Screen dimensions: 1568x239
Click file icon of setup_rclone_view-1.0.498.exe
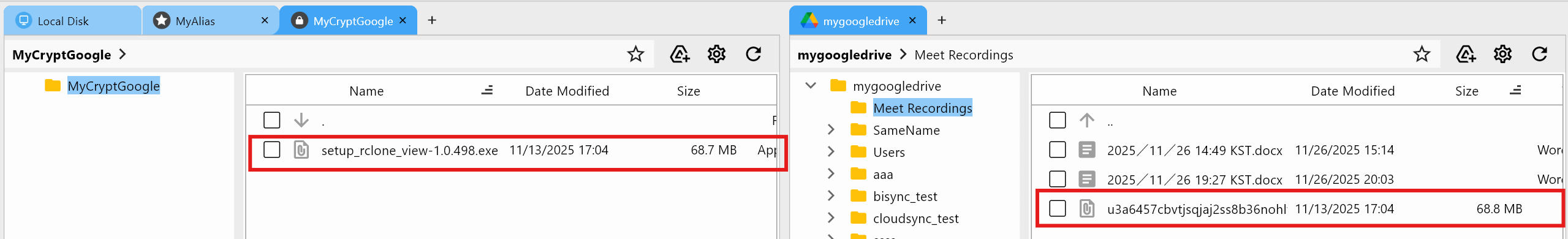click(x=301, y=150)
